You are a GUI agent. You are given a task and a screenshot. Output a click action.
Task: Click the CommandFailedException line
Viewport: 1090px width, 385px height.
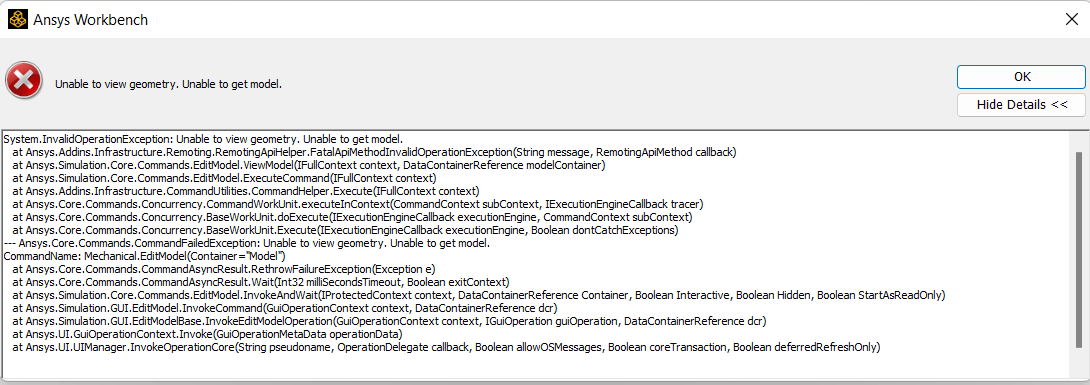point(247,244)
